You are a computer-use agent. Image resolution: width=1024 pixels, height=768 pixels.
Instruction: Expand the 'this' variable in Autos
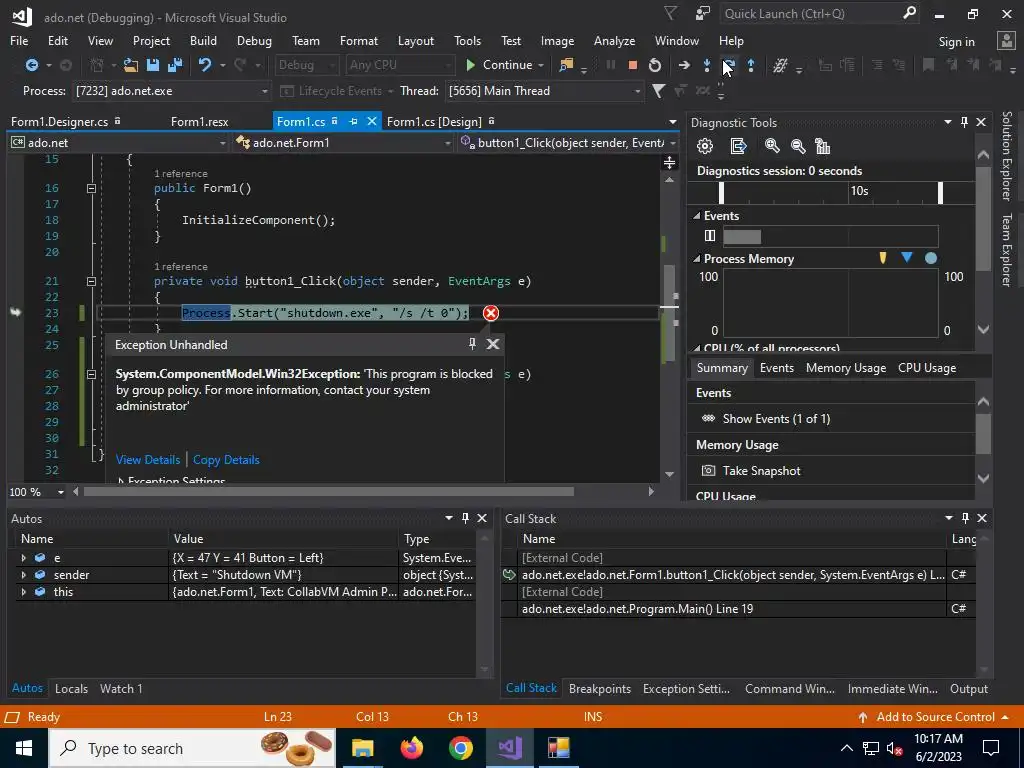point(24,592)
